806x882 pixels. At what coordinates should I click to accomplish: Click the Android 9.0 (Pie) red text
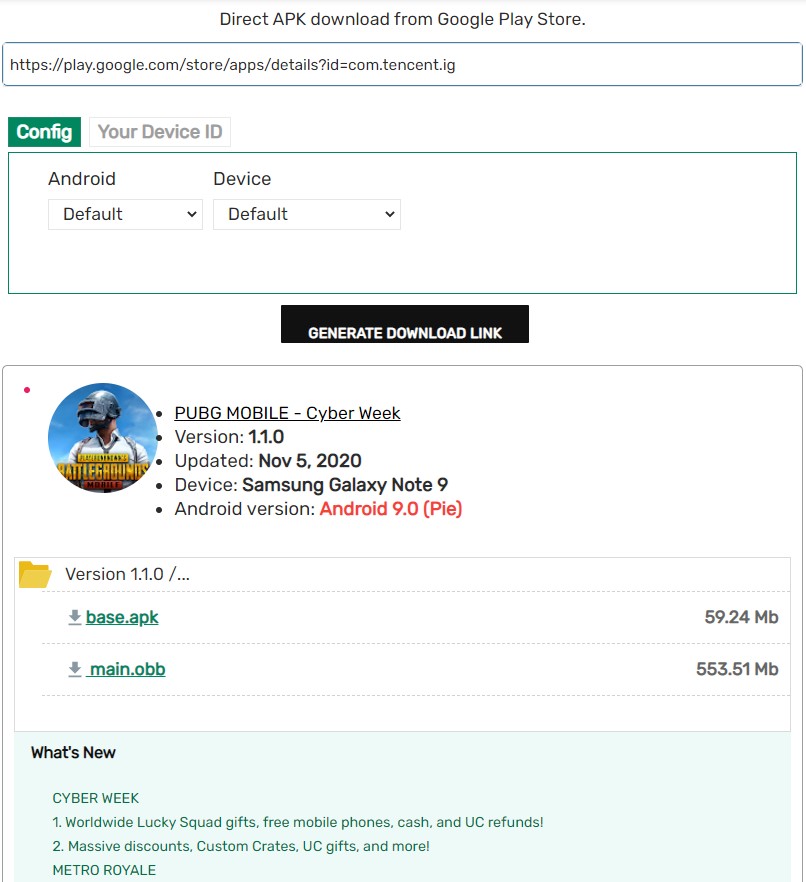click(391, 509)
